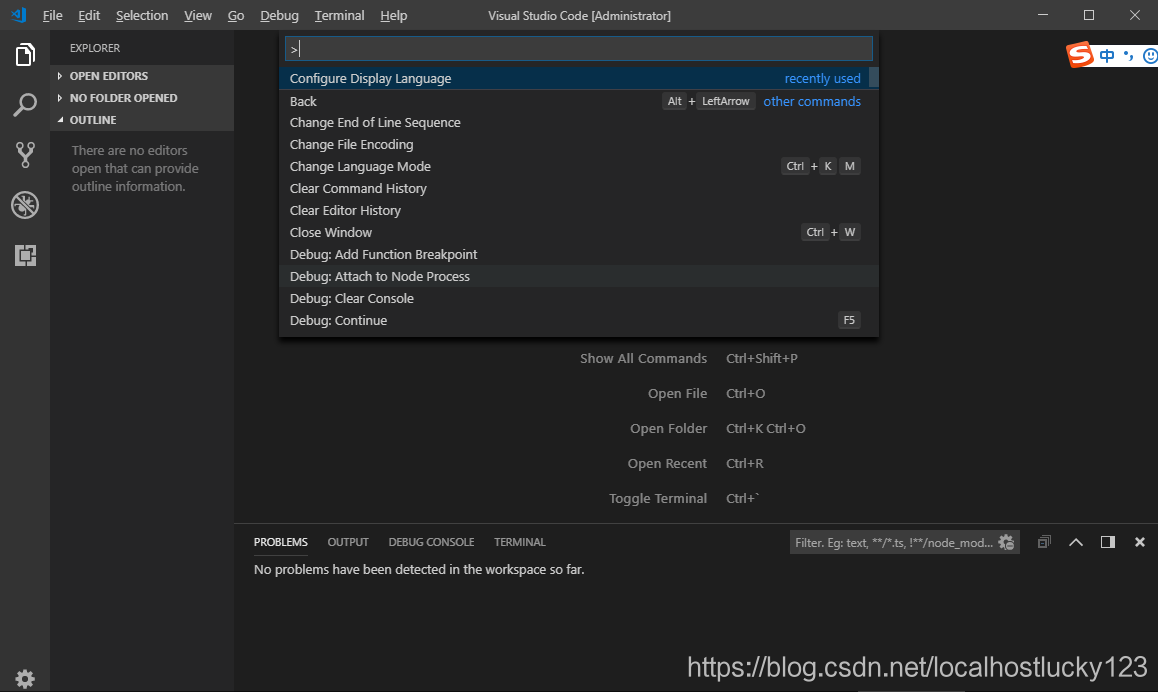Screen dimensions: 1158x692
Task: Click the Sogou input method S icon
Action: (1080, 55)
